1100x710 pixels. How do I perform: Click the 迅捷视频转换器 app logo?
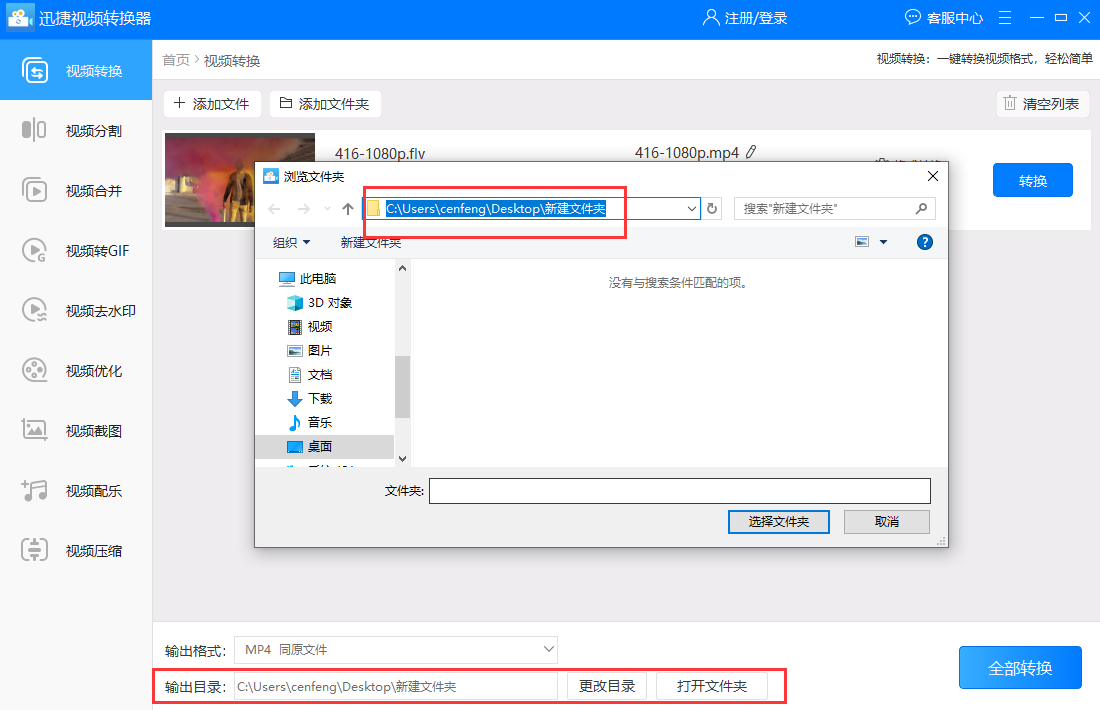coord(20,18)
